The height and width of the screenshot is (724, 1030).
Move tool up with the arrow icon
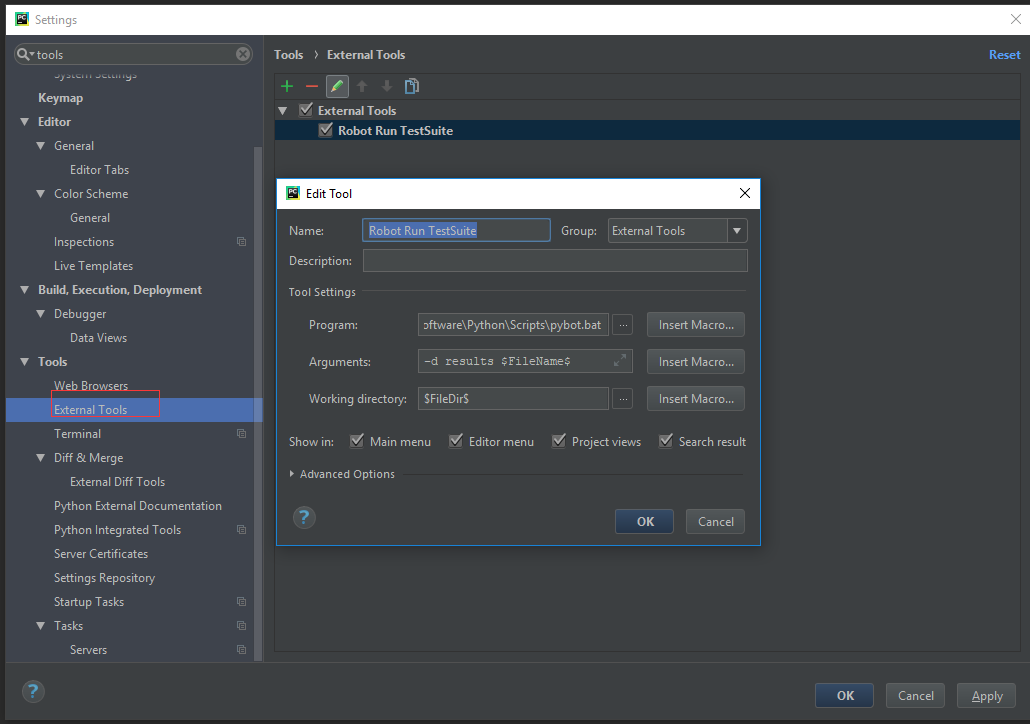click(362, 86)
